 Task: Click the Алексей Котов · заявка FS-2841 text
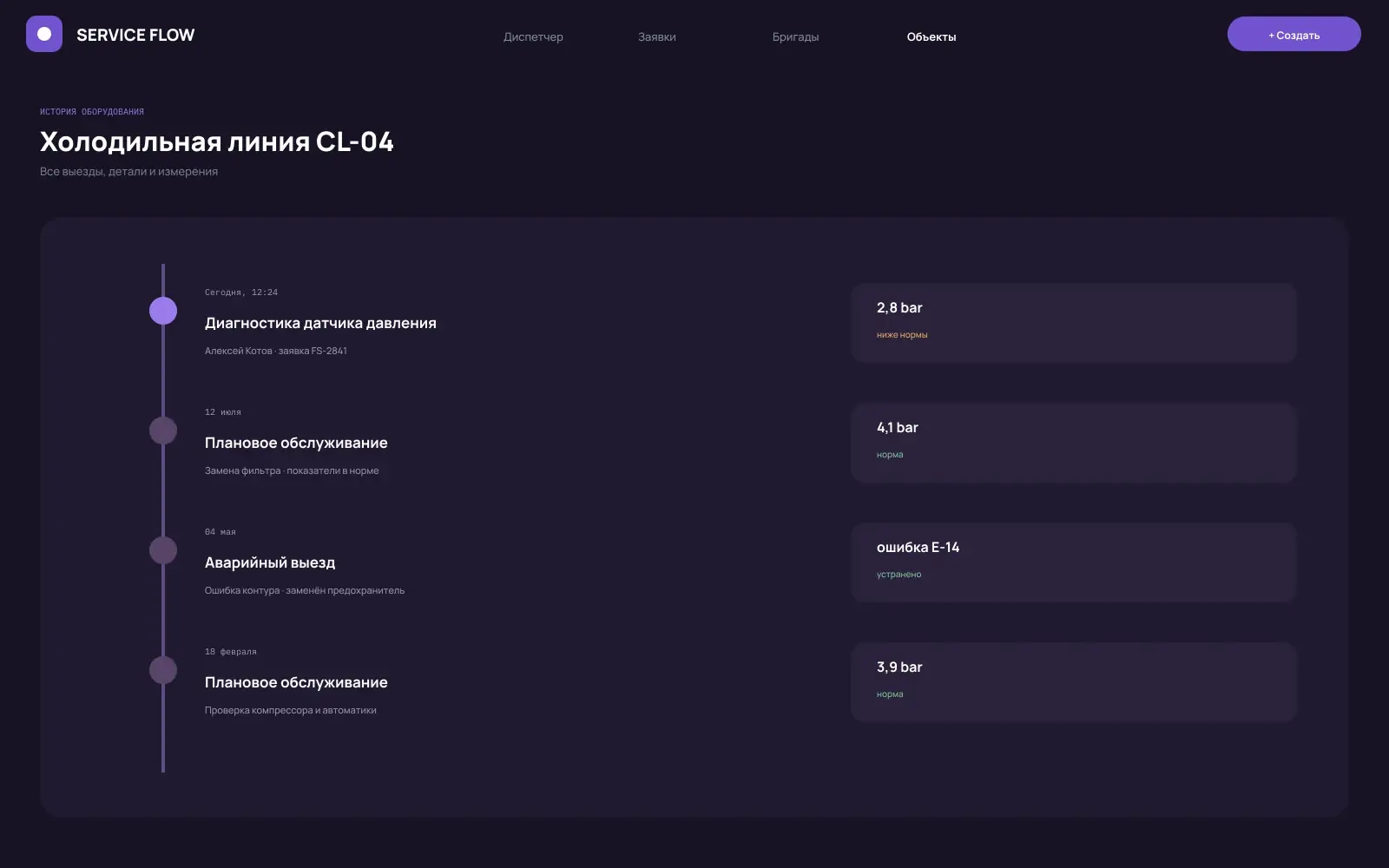pos(276,351)
